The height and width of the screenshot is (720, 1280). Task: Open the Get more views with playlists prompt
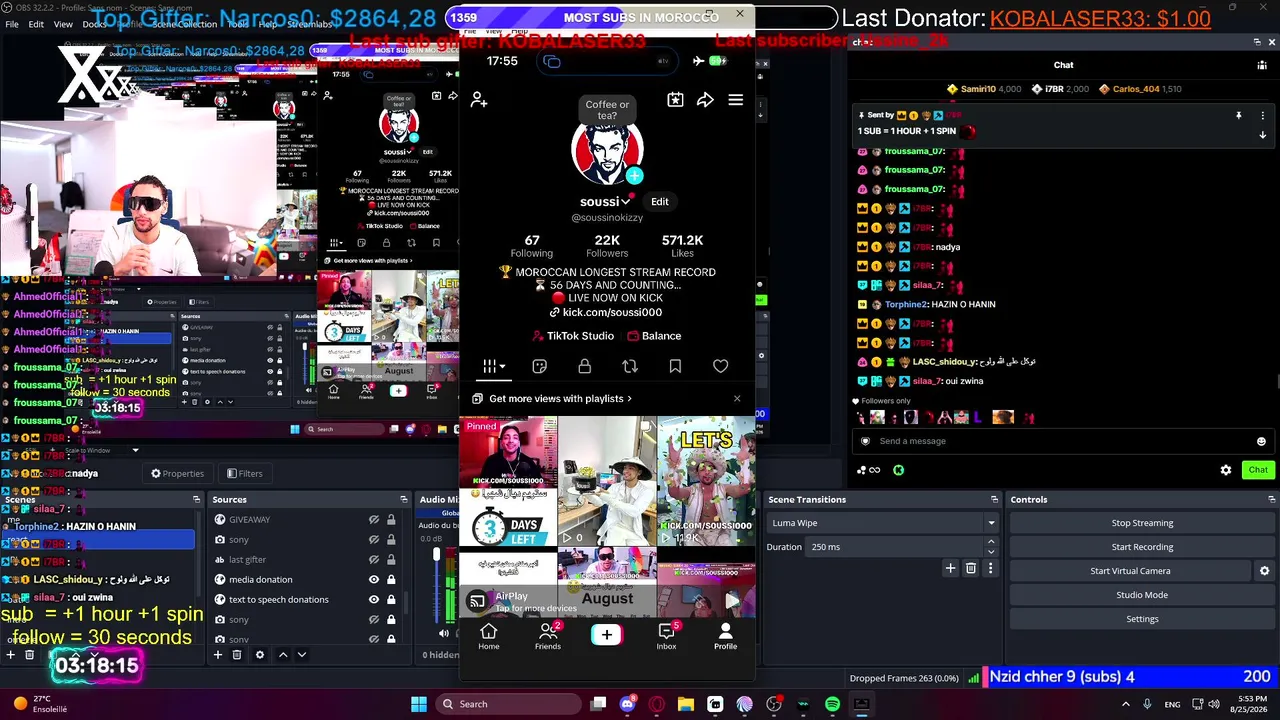pos(553,399)
